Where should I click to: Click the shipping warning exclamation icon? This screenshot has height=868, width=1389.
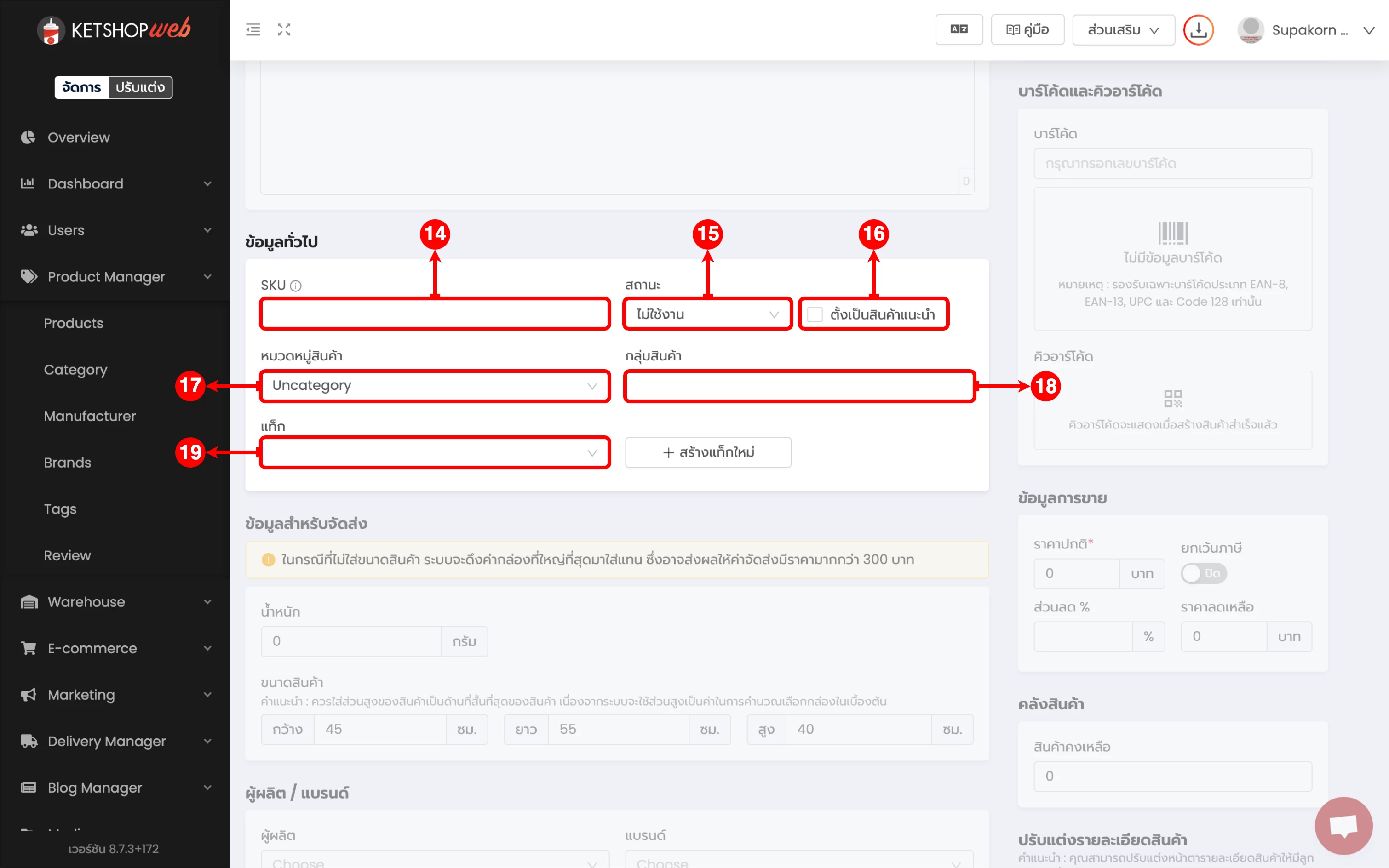[268, 560]
